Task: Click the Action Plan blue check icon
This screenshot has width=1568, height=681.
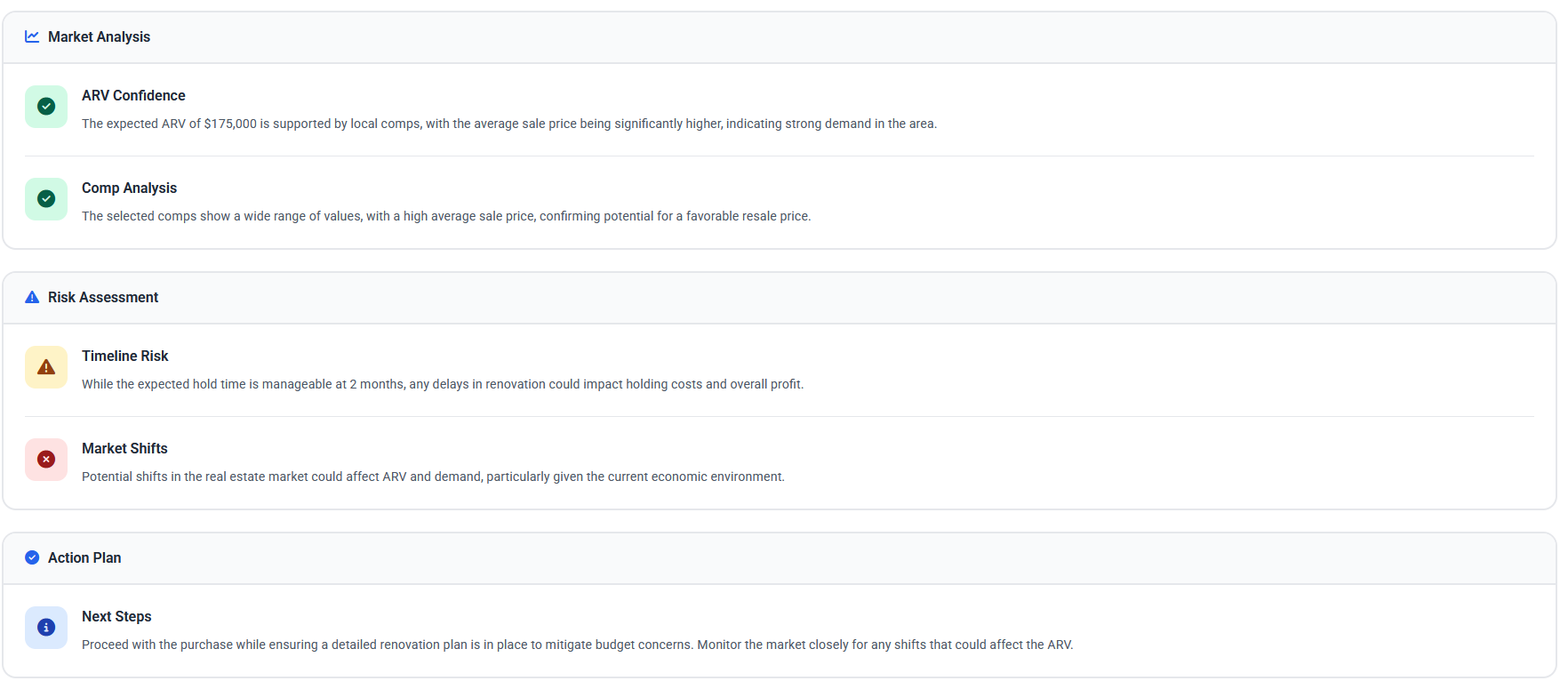Action: click(32, 557)
